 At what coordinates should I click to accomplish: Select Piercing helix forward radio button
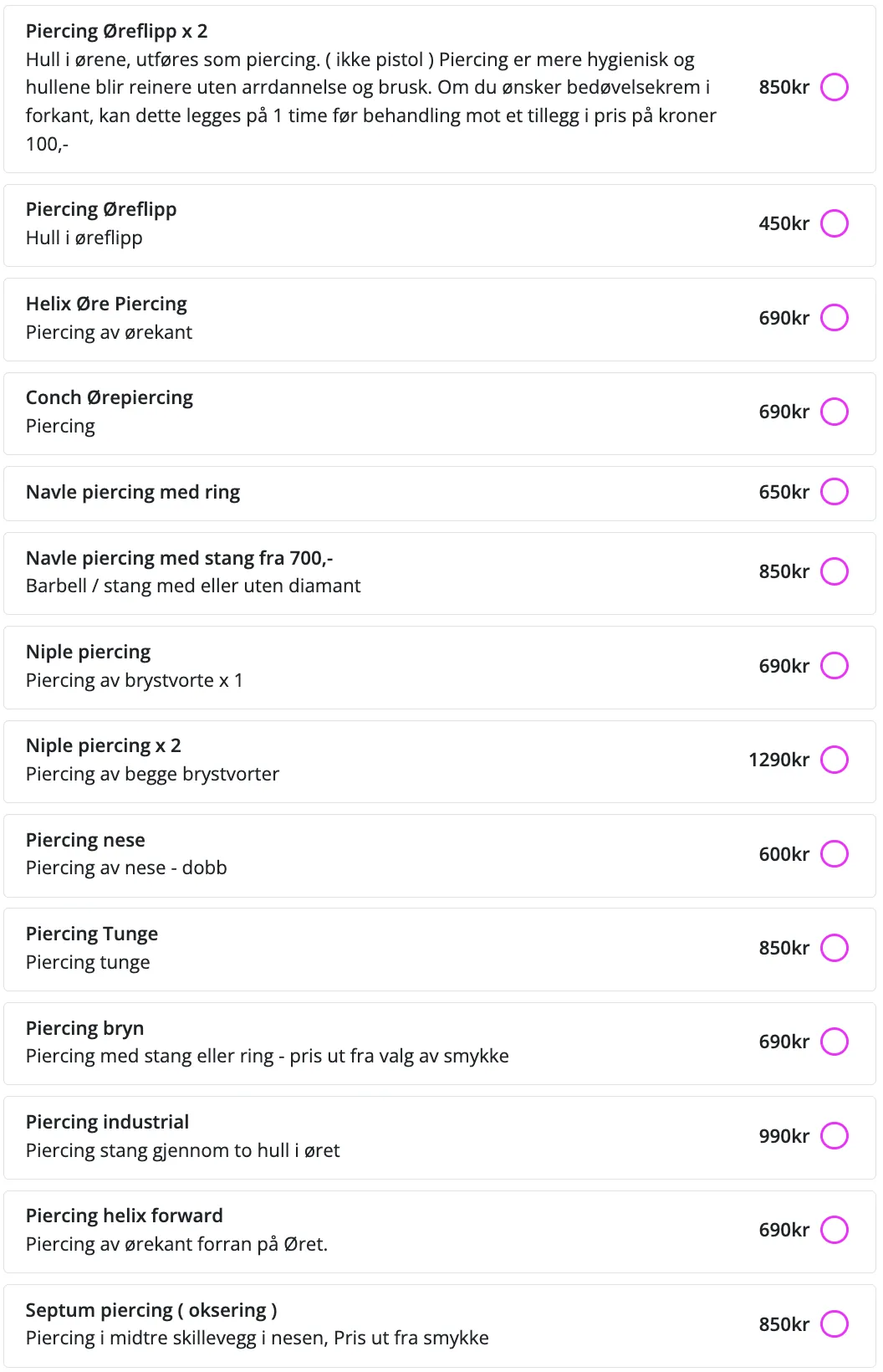[834, 1230]
